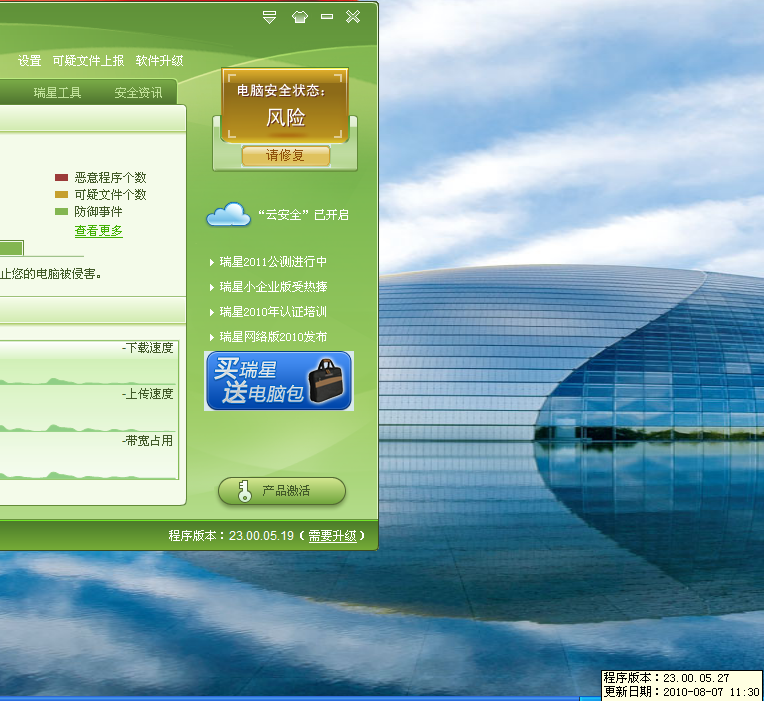This screenshot has width=764, height=701.
Task: Open 瑞星2011公测进行中 news link
Action: tap(273, 262)
